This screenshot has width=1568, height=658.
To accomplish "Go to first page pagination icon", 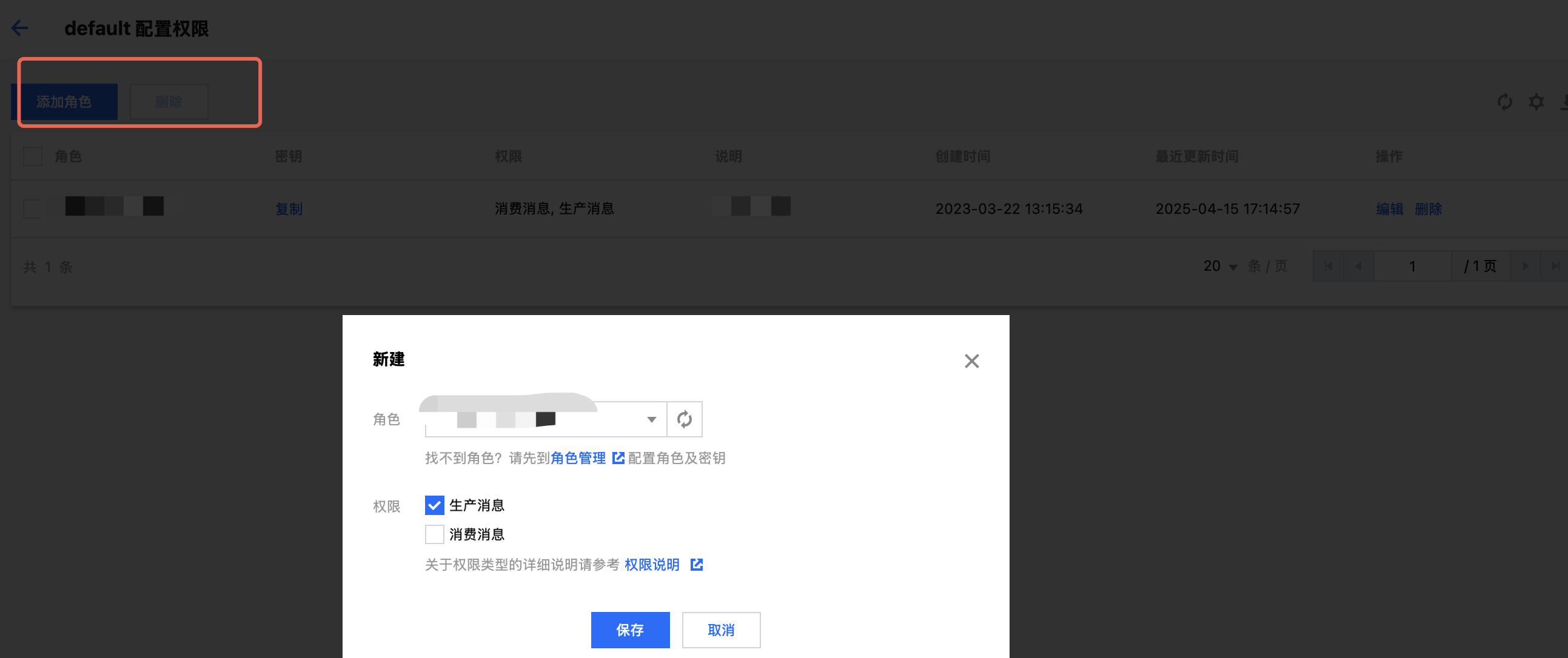I will (1328, 267).
